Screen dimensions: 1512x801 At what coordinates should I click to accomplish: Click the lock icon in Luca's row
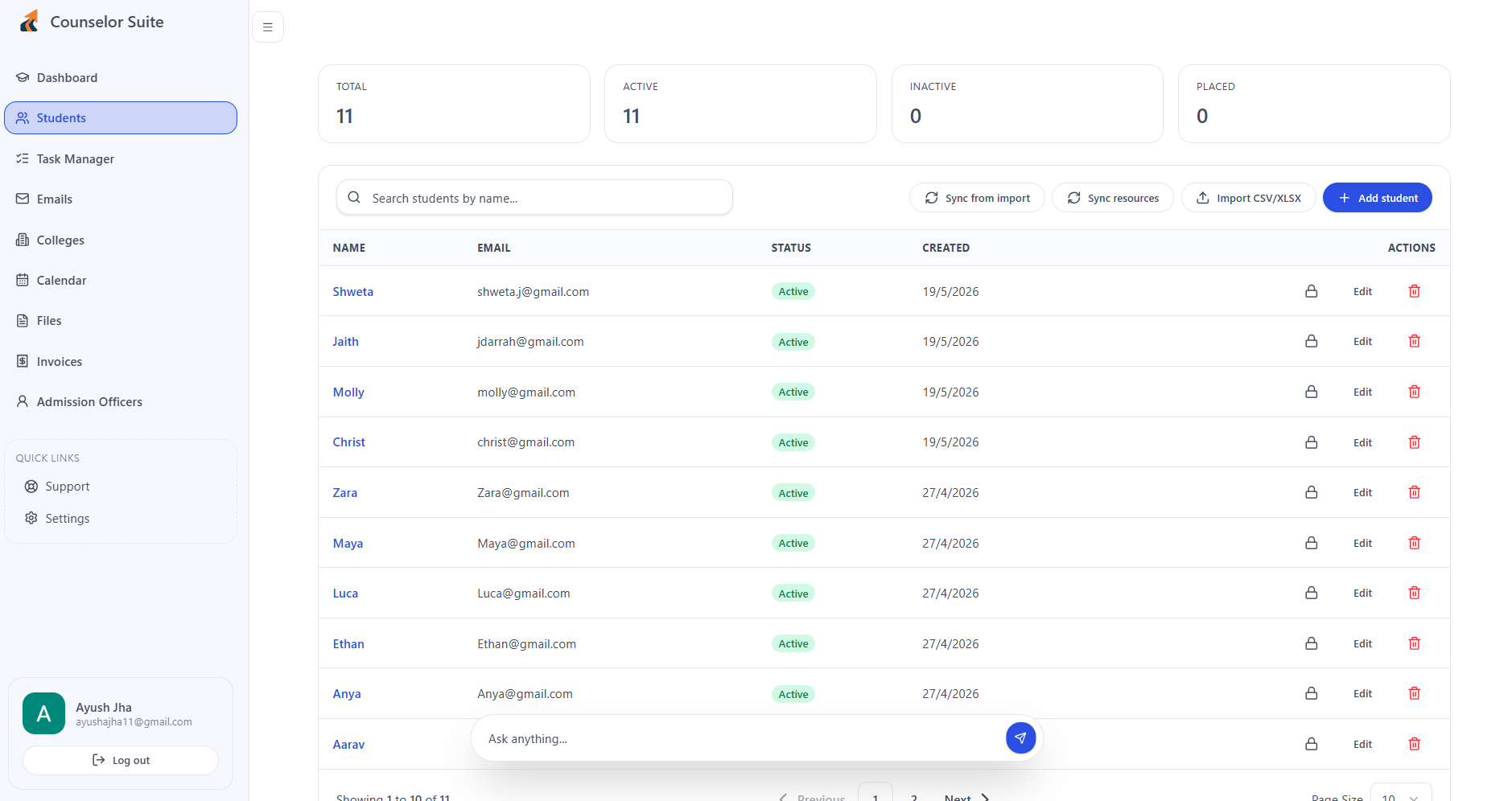pyautogui.click(x=1311, y=593)
